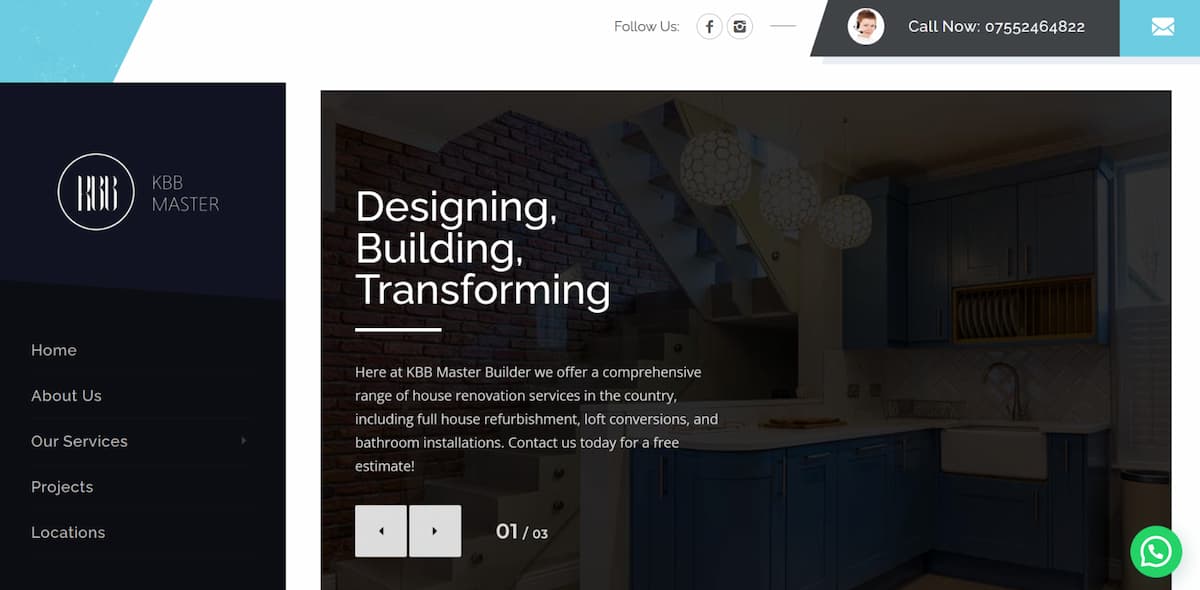The image size is (1200, 590).
Task: Select Our Services in the sidebar
Action: coord(79,441)
